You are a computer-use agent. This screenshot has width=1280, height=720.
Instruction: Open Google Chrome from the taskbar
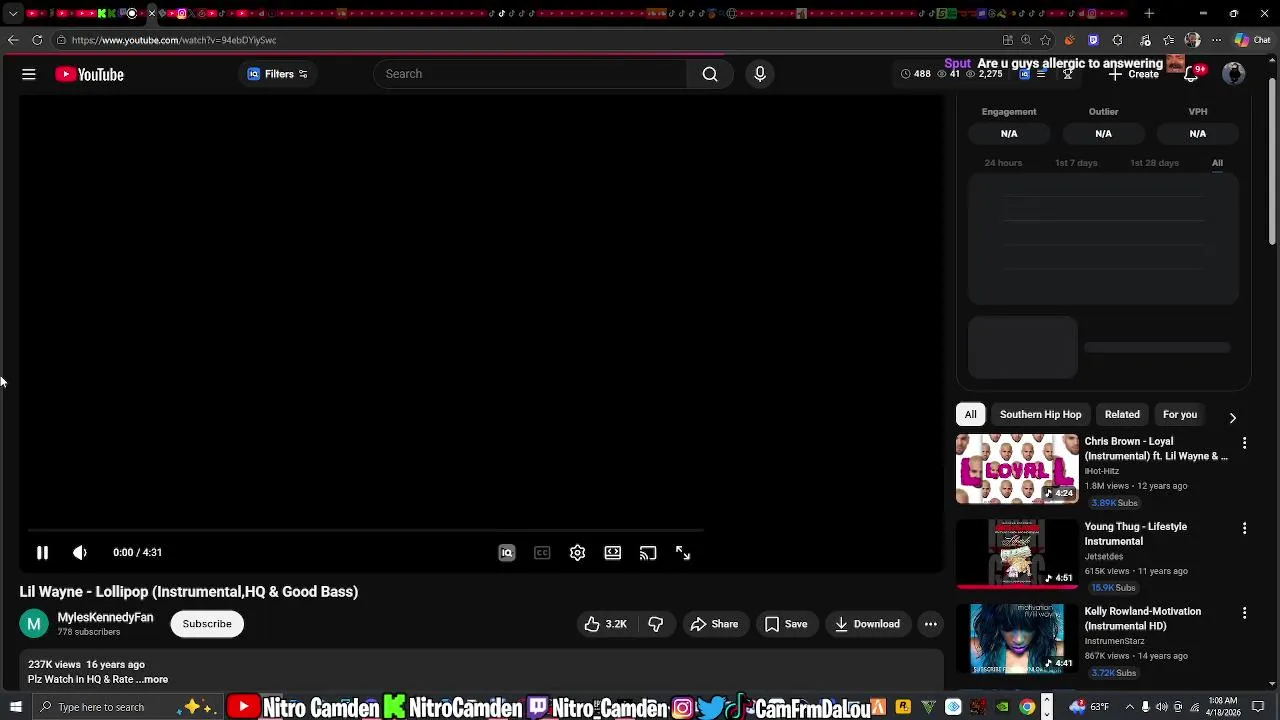pos(1026,707)
